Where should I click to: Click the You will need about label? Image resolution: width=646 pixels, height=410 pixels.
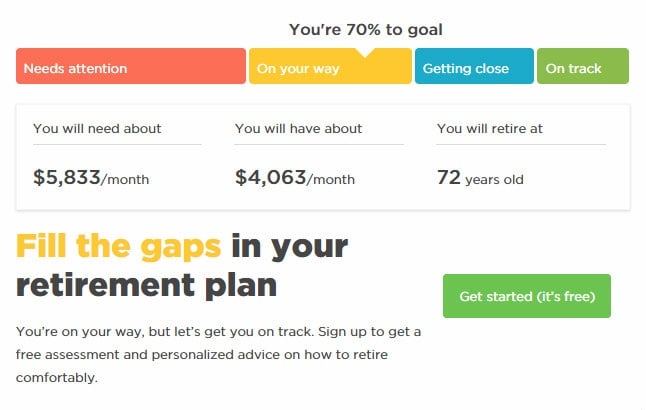pos(97,129)
